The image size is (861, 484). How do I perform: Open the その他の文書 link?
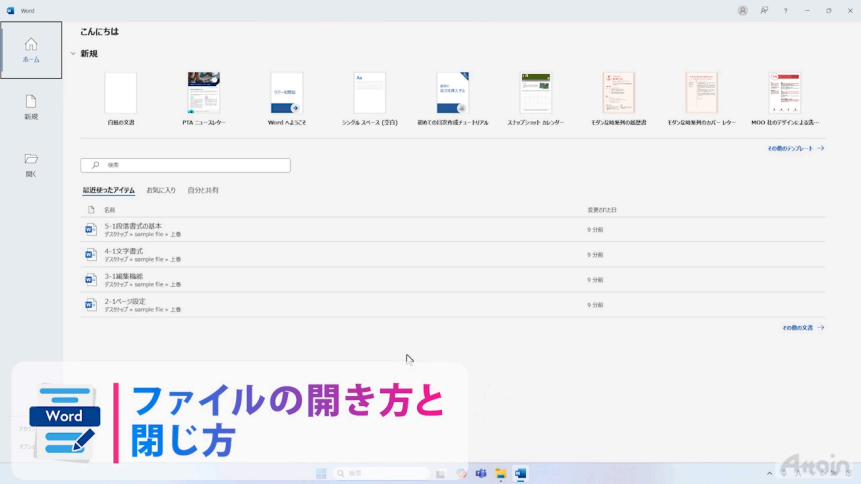click(x=802, y=327)
